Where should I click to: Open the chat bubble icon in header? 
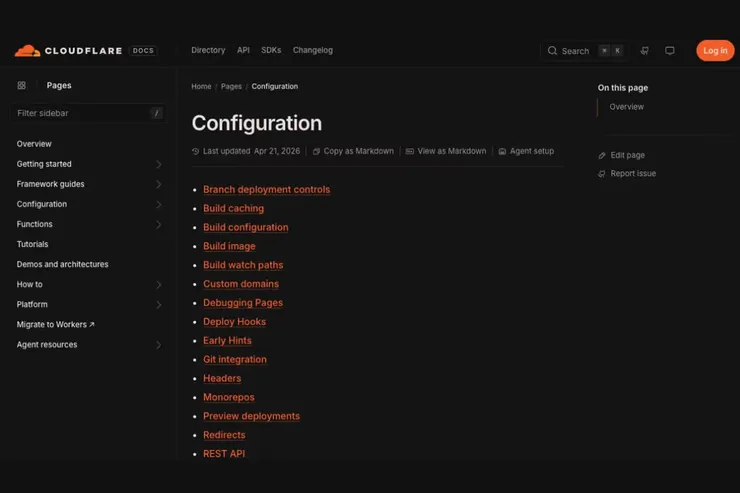click(670, 50)
